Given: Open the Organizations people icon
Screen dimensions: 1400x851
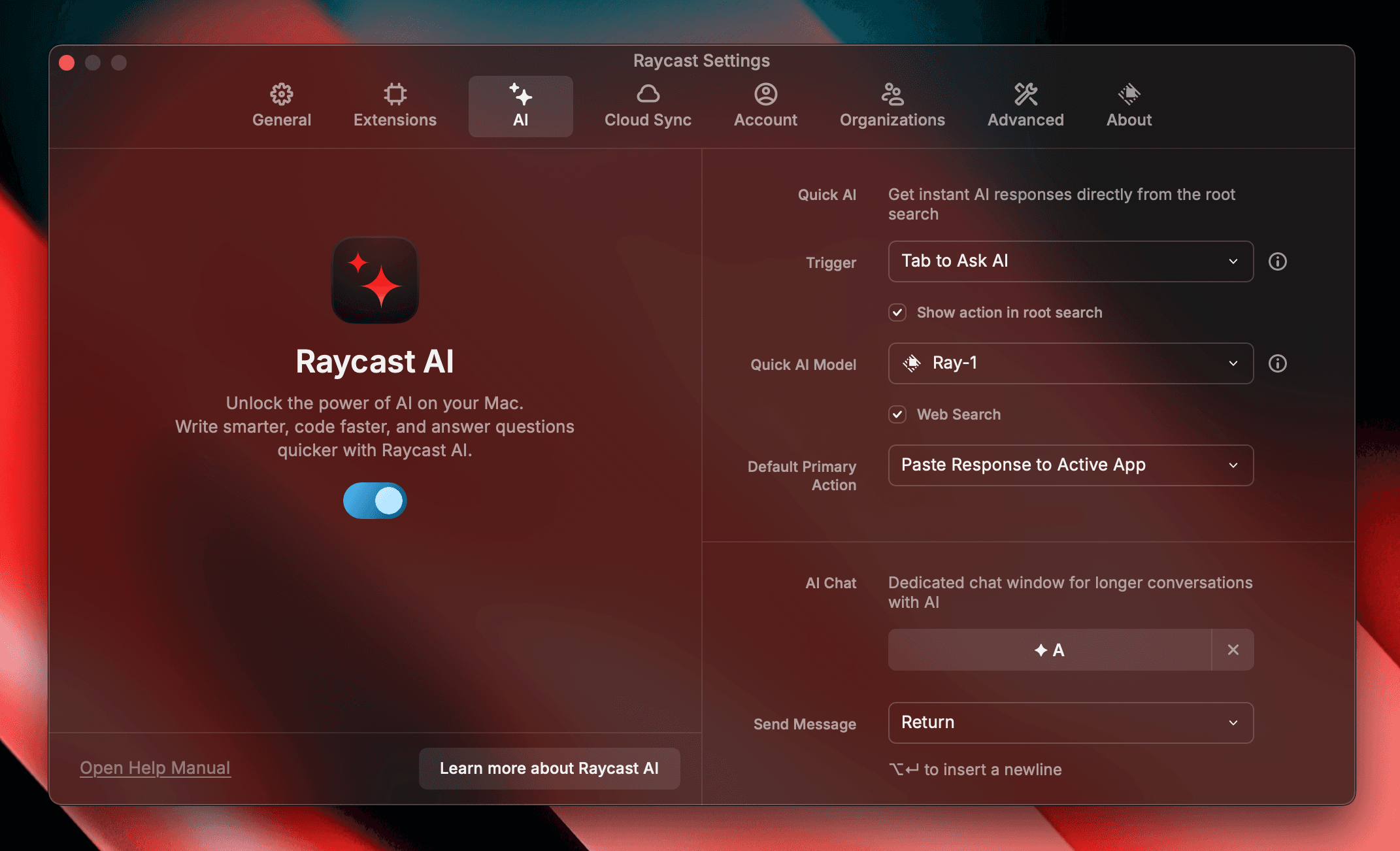Looking at the screenshot, I should (892, 93).
